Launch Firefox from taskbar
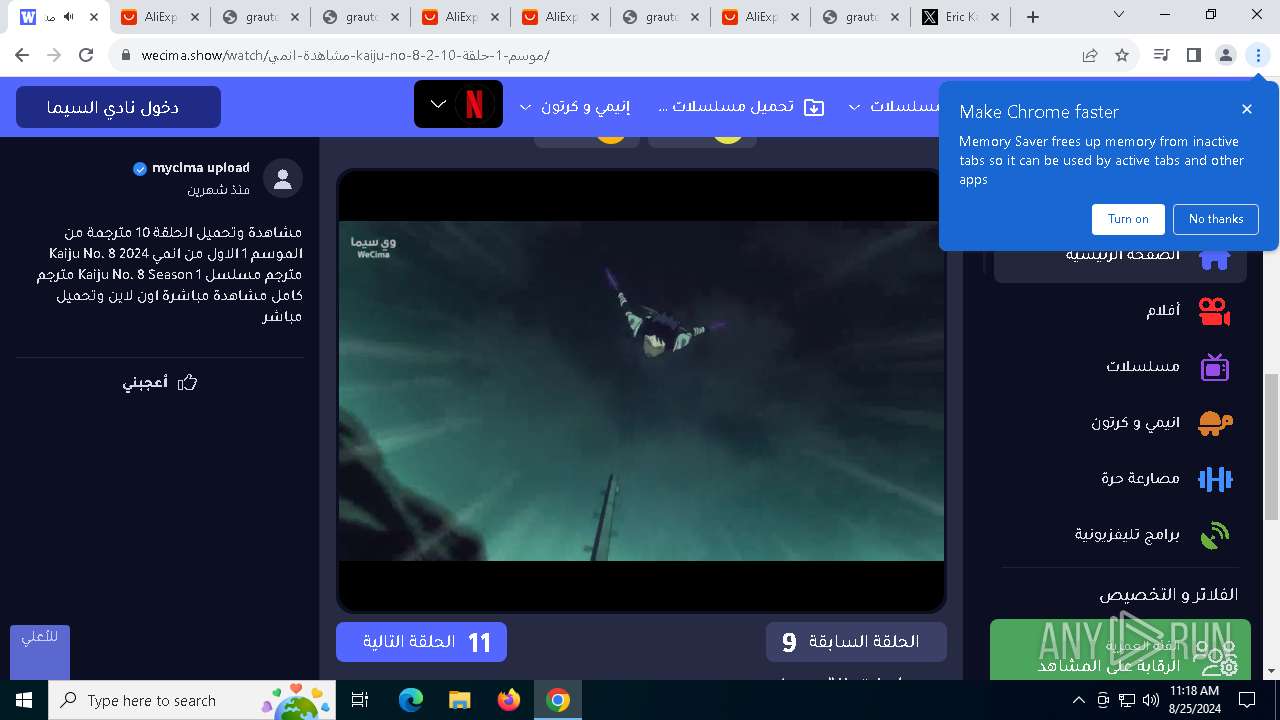 coord(509,700)
